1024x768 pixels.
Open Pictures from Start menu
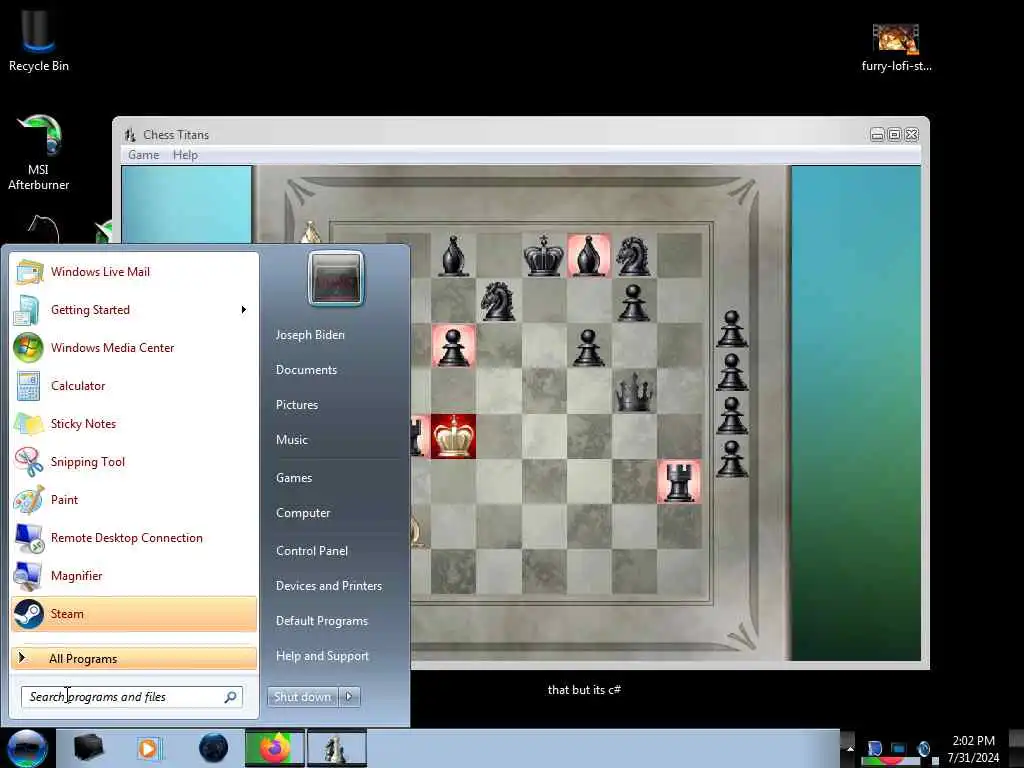296,405
